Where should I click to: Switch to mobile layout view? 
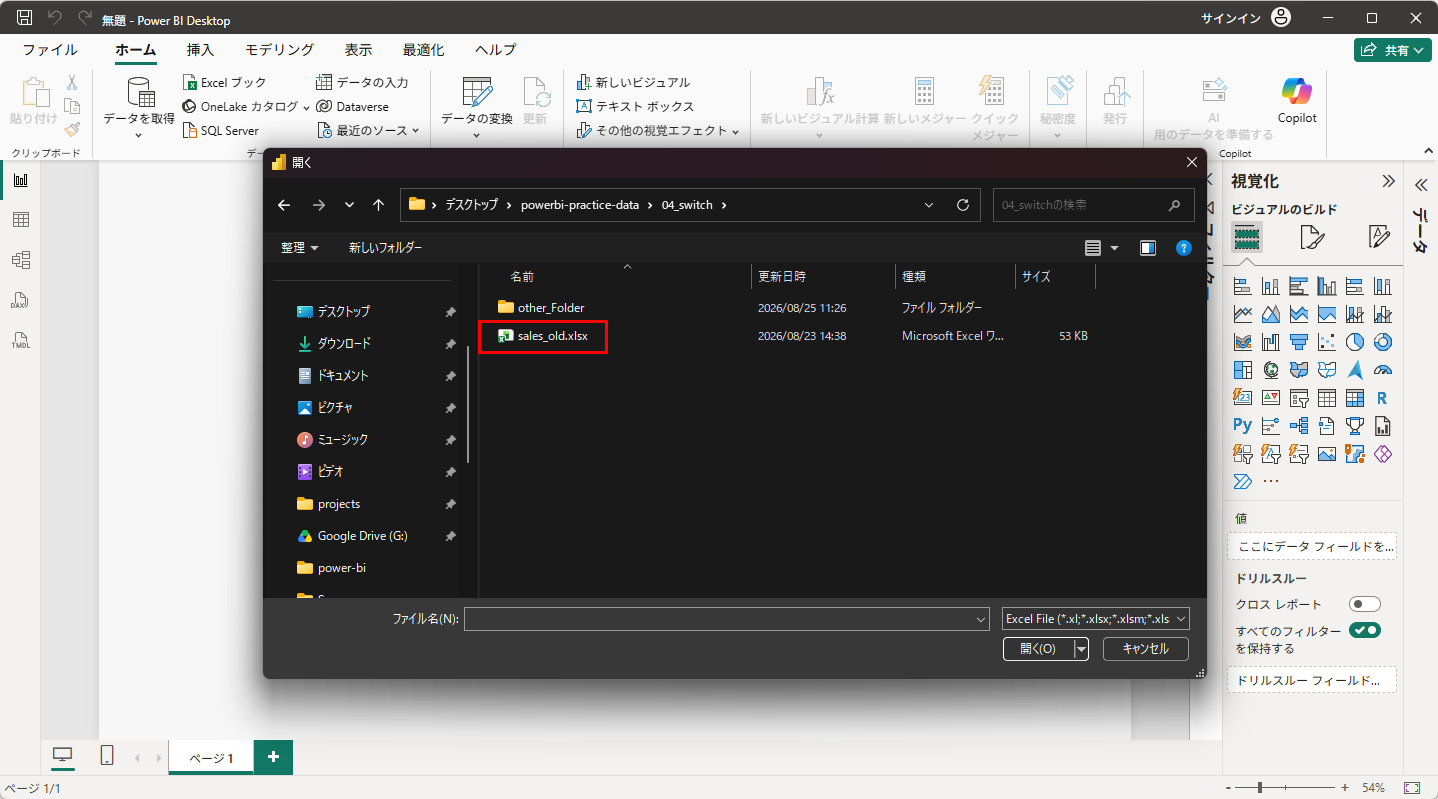coord(106,757)
